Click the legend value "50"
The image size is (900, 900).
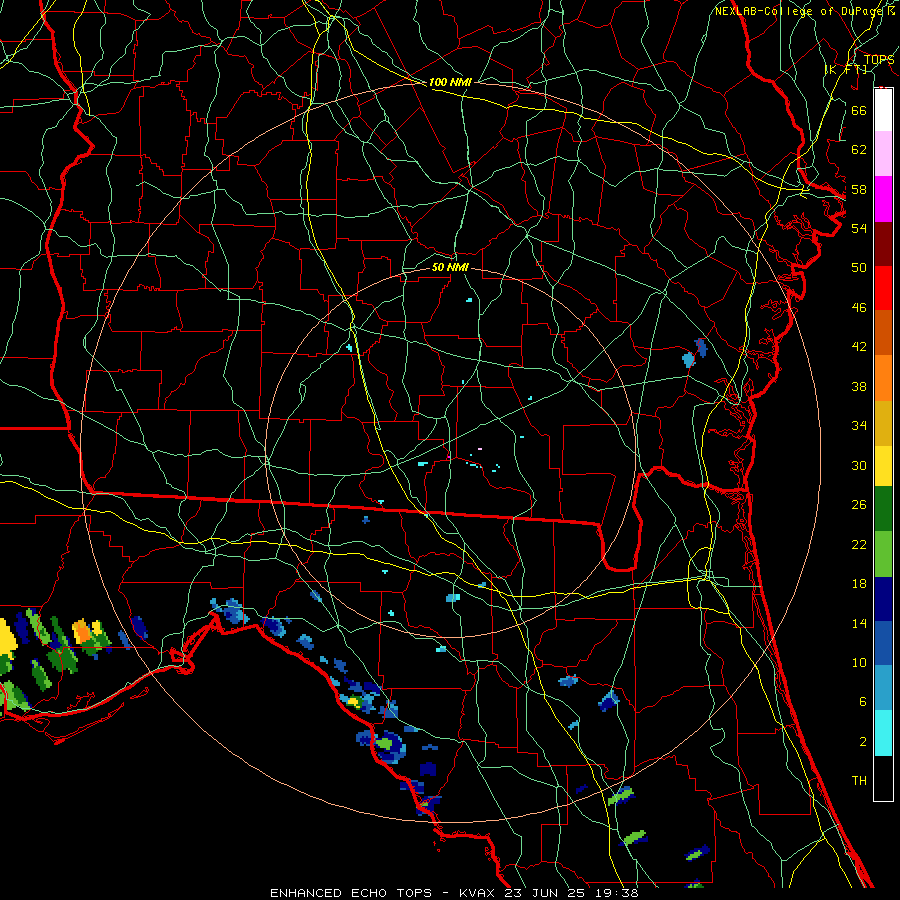[859, 268]
